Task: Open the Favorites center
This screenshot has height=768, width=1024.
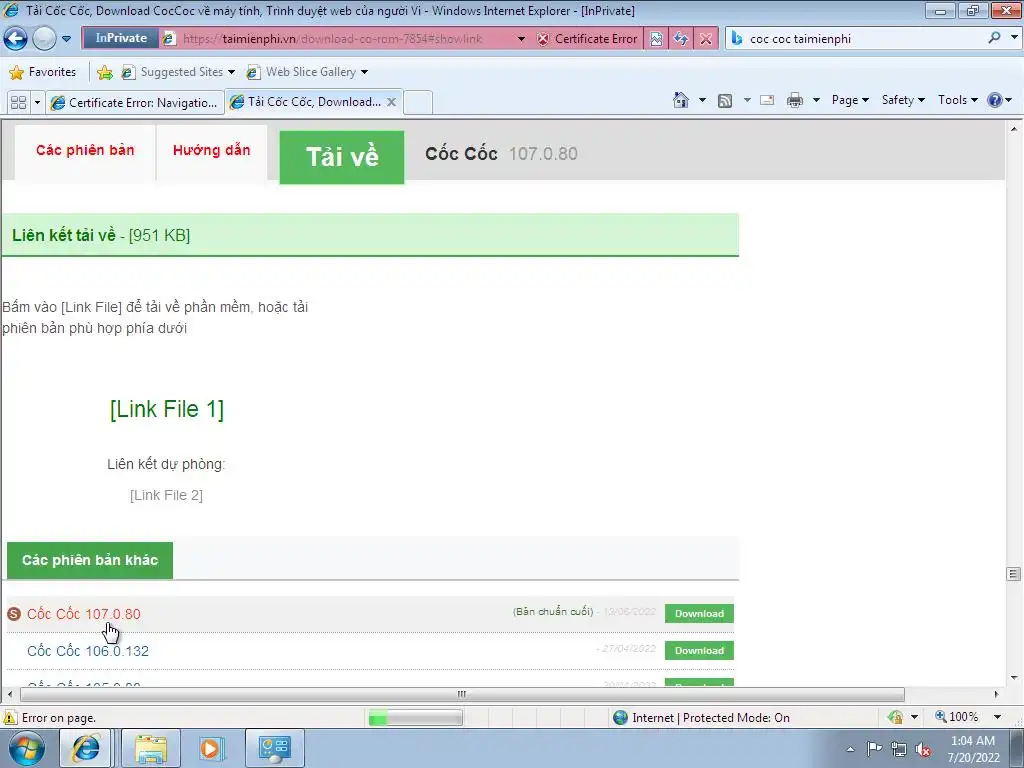Action: (x=43, y=72)
